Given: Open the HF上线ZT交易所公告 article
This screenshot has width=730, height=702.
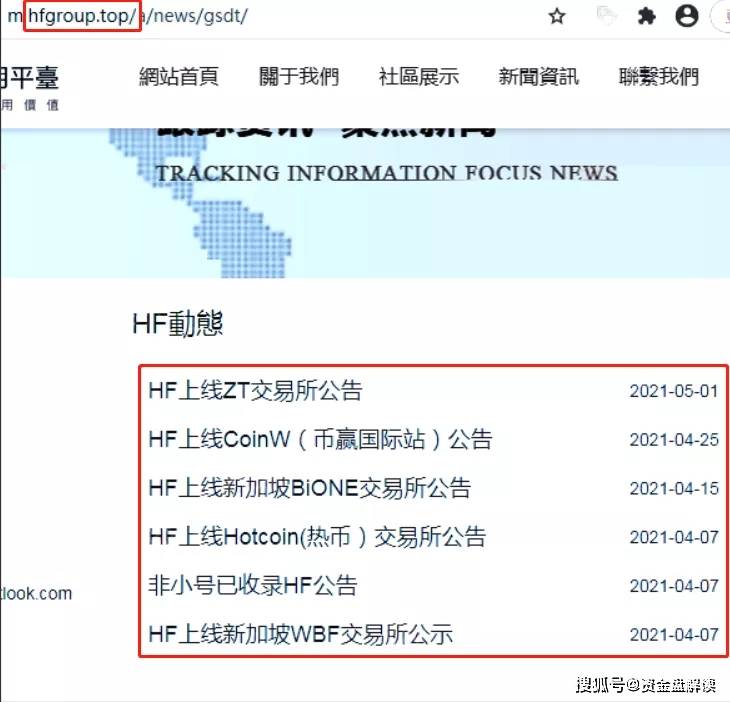Looking at the screenshot, I should (x=255, y=391).
